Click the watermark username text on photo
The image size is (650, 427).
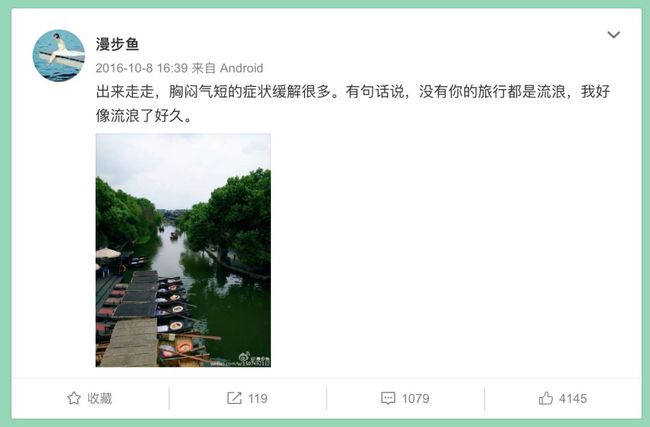(260, 358)
